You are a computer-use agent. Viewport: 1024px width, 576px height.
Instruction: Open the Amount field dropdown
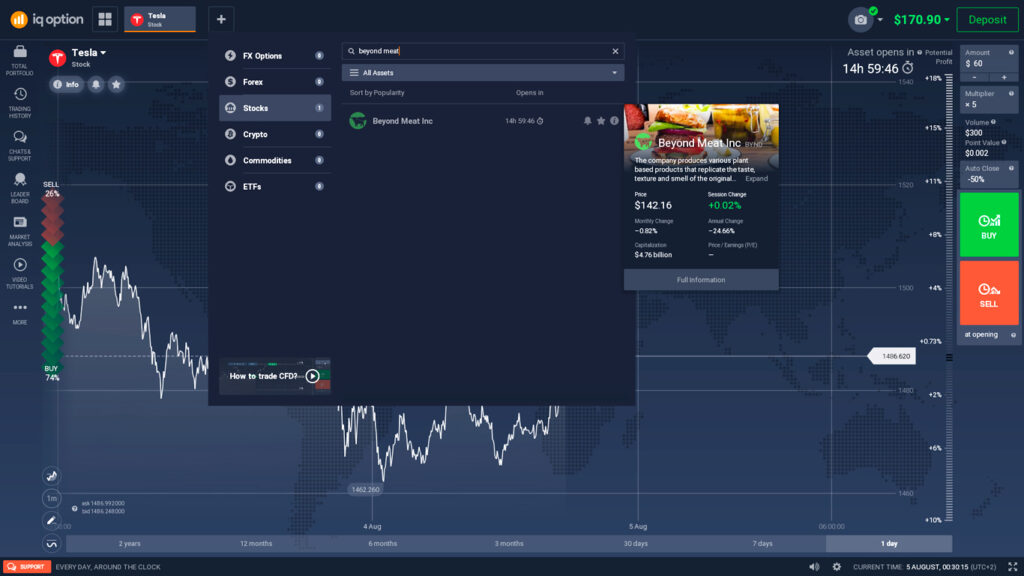point(989,59)
